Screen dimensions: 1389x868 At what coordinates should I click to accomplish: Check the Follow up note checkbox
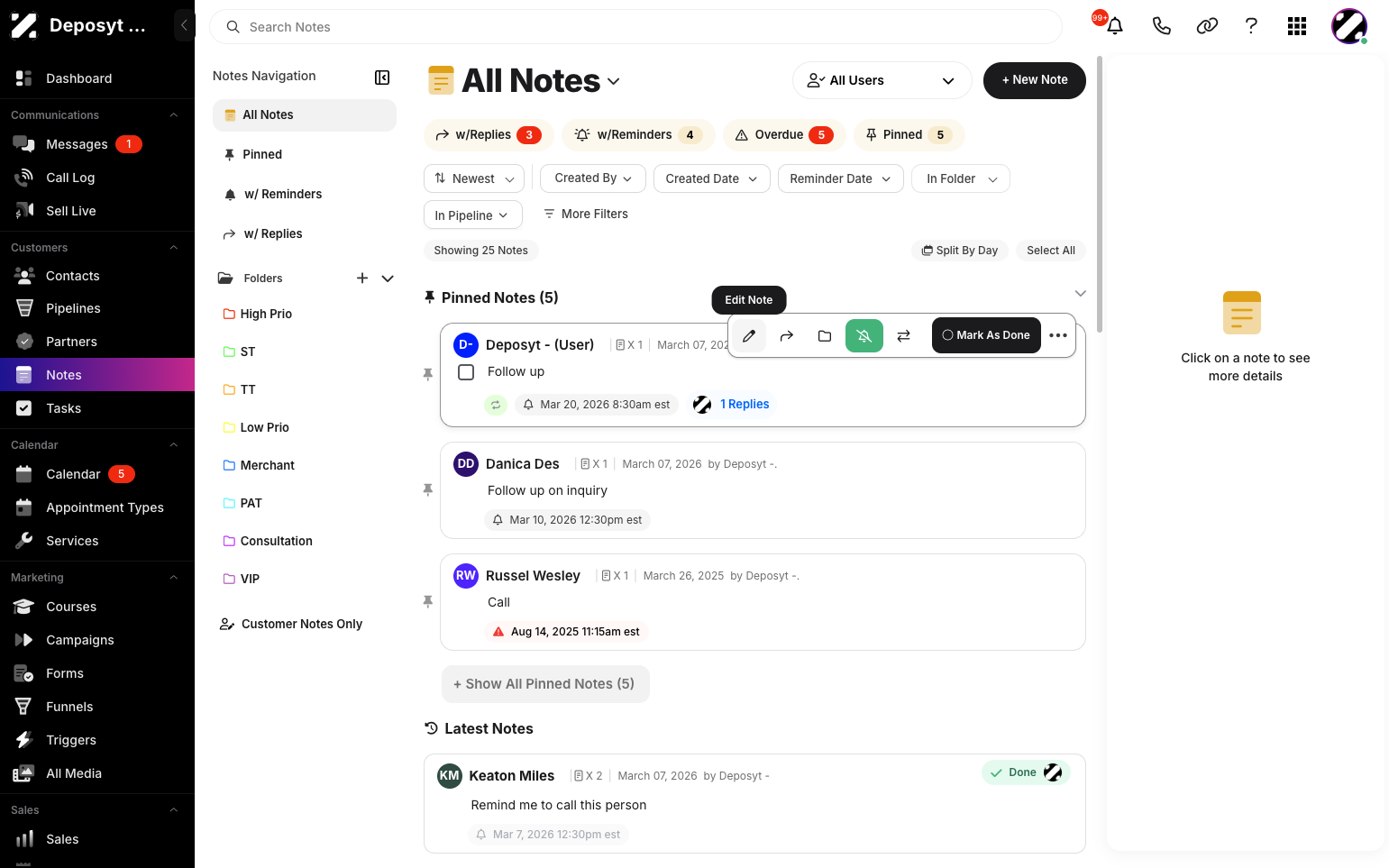[x=466, y=372]
